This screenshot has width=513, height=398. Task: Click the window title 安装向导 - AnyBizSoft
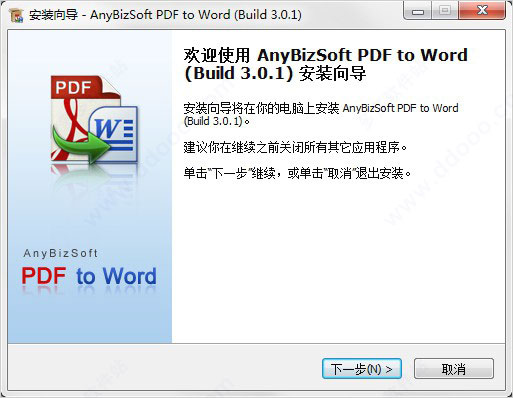(165, 15)
